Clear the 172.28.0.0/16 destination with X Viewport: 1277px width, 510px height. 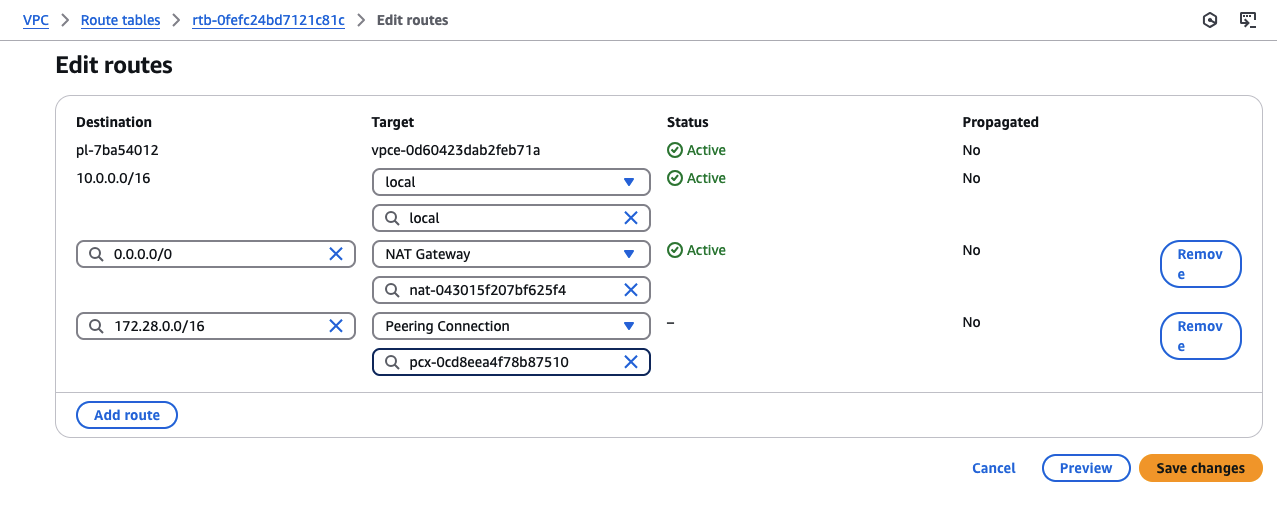tap(336, 326)
